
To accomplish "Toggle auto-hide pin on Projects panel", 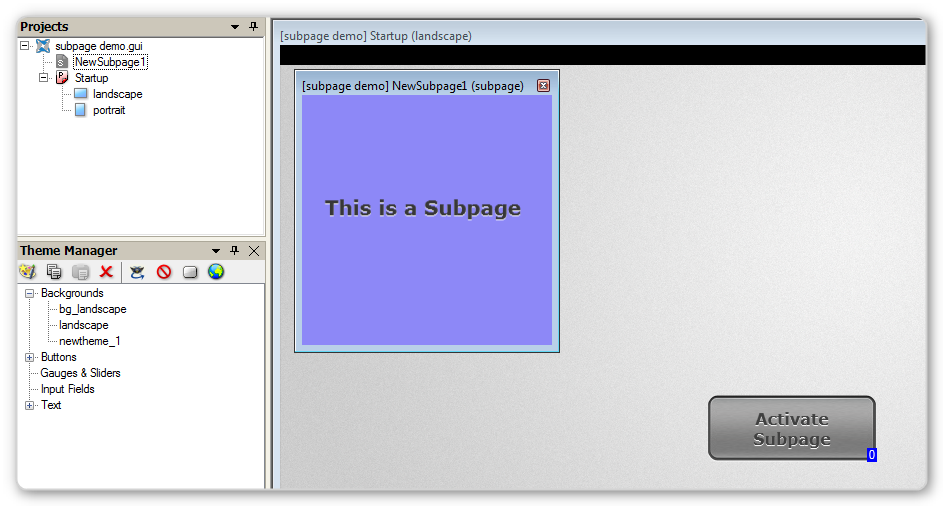I will [x=253, y=27].
